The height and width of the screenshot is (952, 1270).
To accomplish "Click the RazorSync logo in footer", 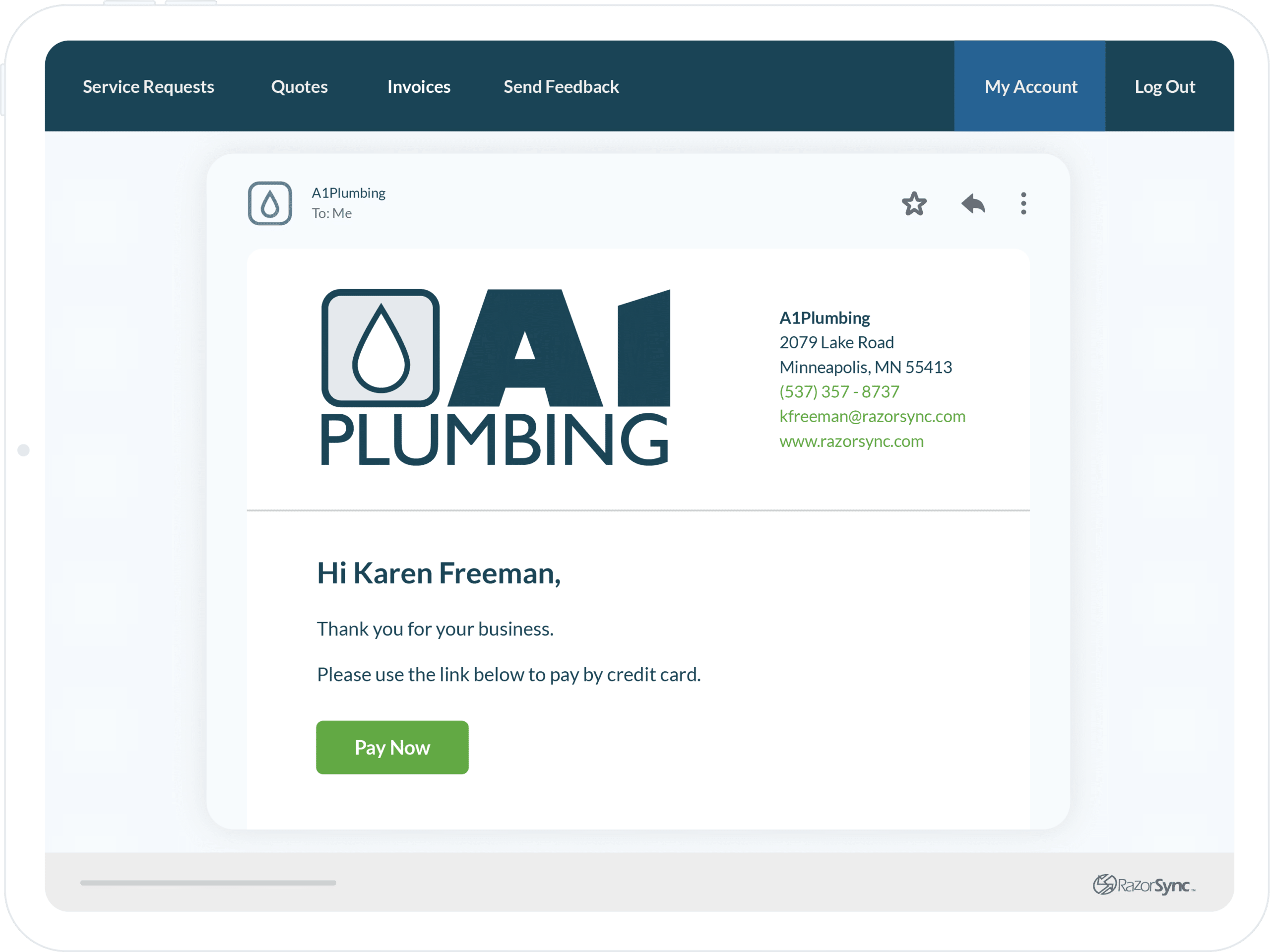I will (x=1143, y=885).
